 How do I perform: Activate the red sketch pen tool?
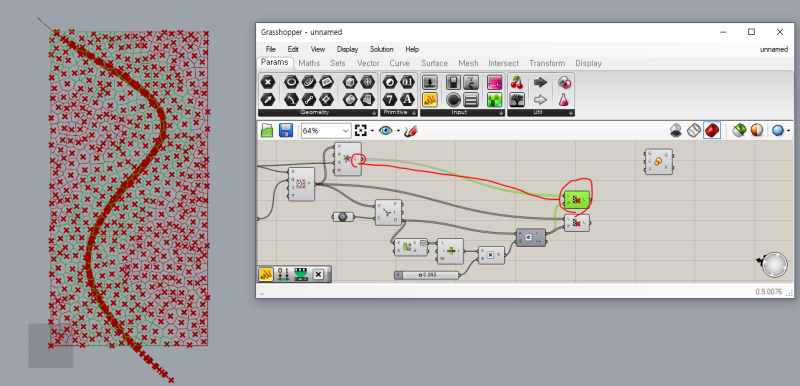click(x=411, y=131)
